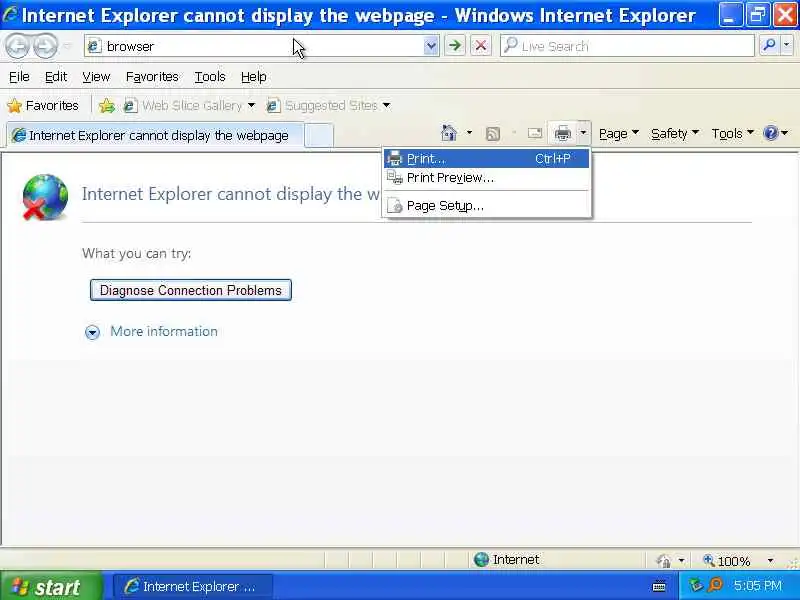800x600 pixels.
Task: Choose Print Preview... from the menu
Action: pyautogui.click(x=486, y=178)
